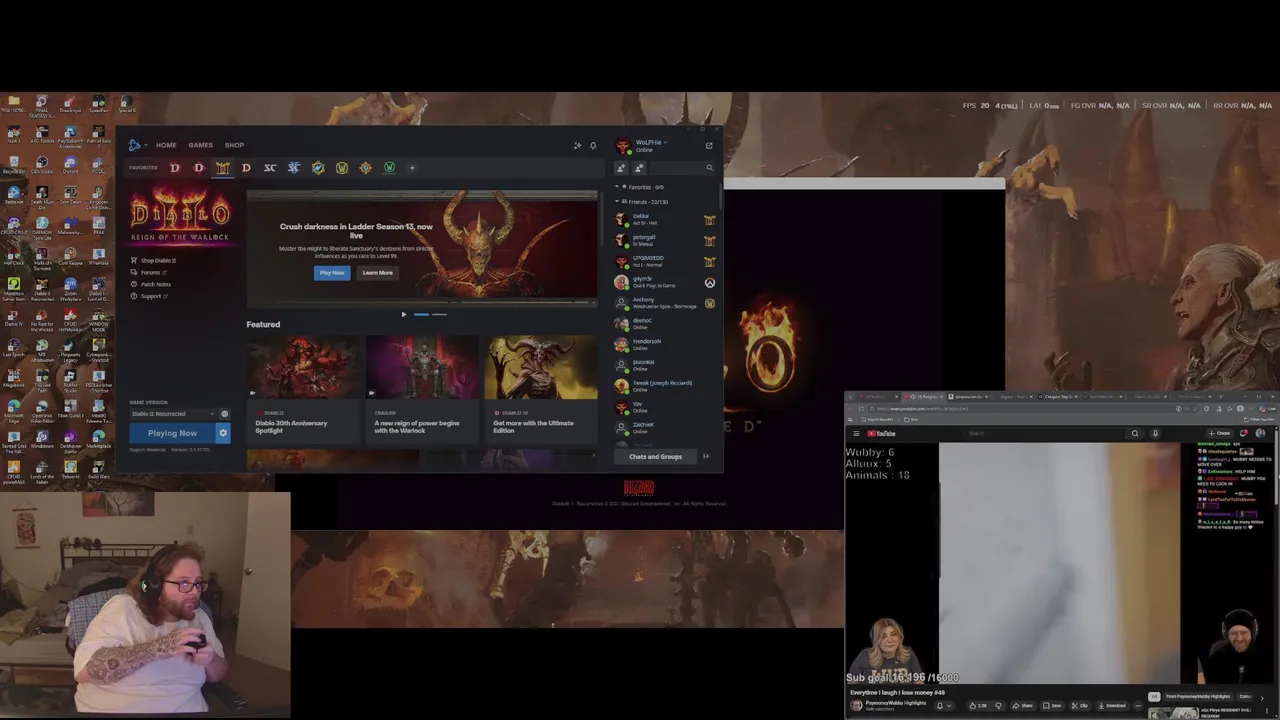Select the World of Warcraft favorite icon
Viewport: 1280px width, 720px height.
click(x=341, y=168)
